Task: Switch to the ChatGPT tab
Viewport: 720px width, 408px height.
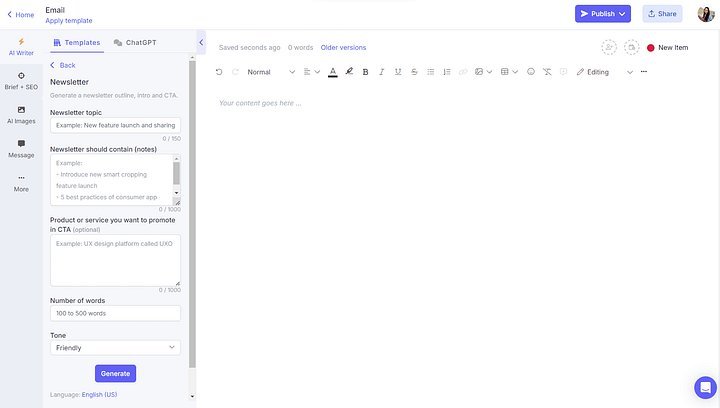Action: [x=135, y=42]
